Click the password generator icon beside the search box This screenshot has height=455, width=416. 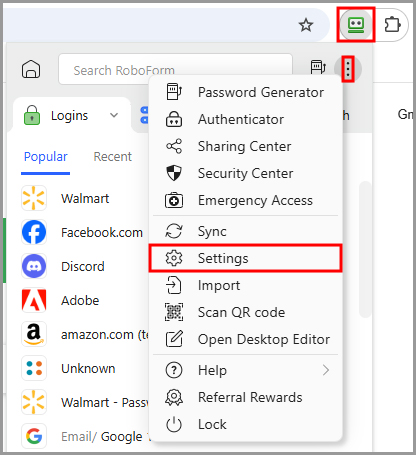(x=318, y=67)
